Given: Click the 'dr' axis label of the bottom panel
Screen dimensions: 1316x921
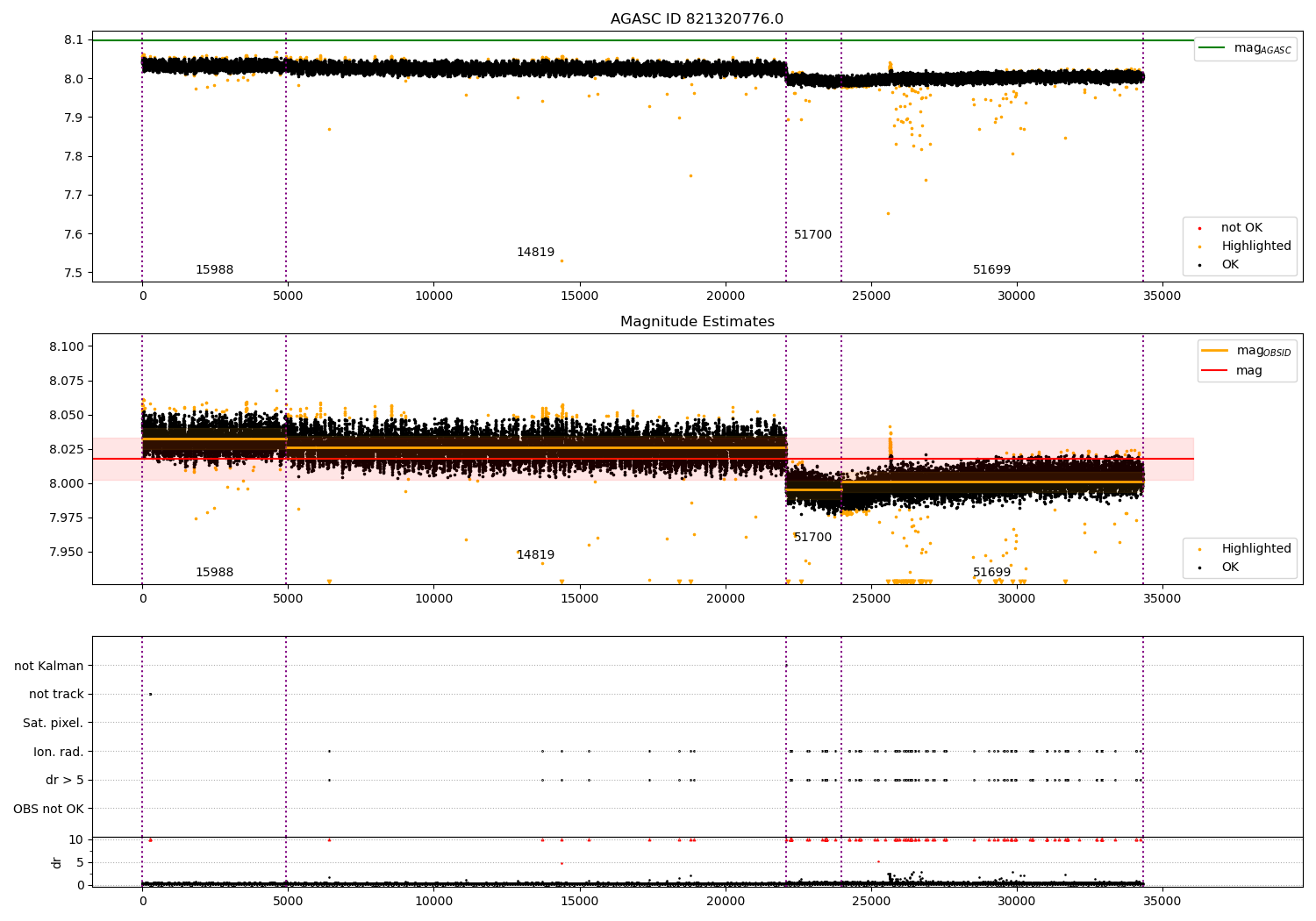Looking at the screenshot, I should point(57,862).
